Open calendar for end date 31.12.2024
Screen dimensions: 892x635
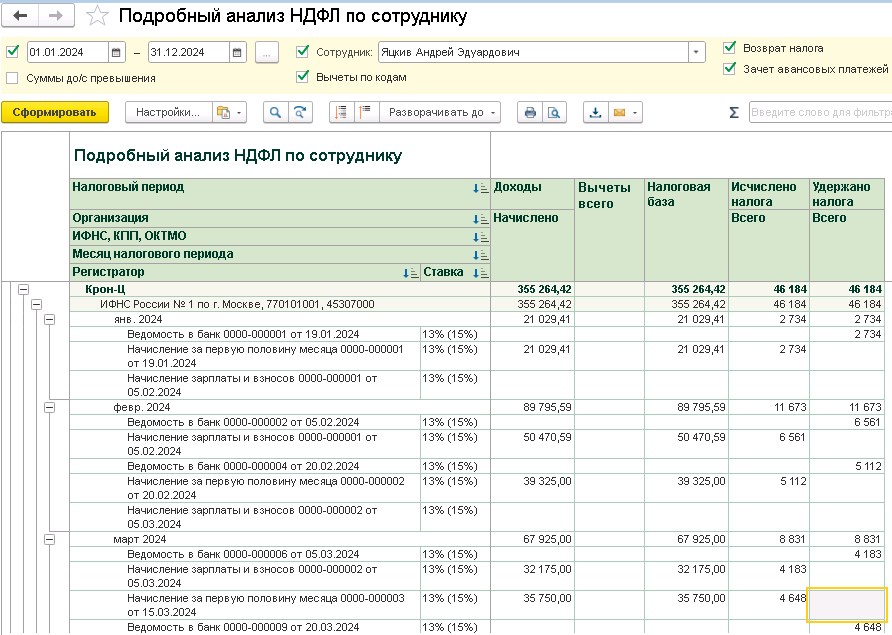pyautogui.click(x=237, y=52)
